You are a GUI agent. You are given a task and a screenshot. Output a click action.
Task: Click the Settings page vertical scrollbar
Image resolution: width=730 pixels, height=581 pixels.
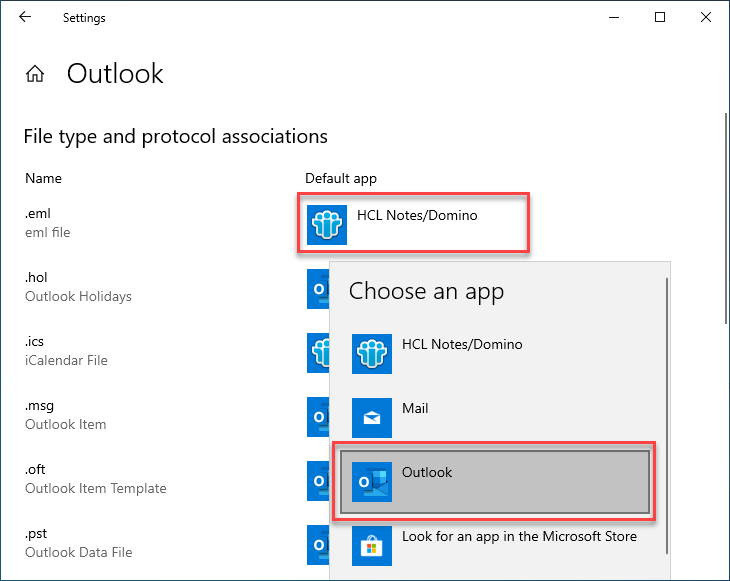click(x=726, y=219)
